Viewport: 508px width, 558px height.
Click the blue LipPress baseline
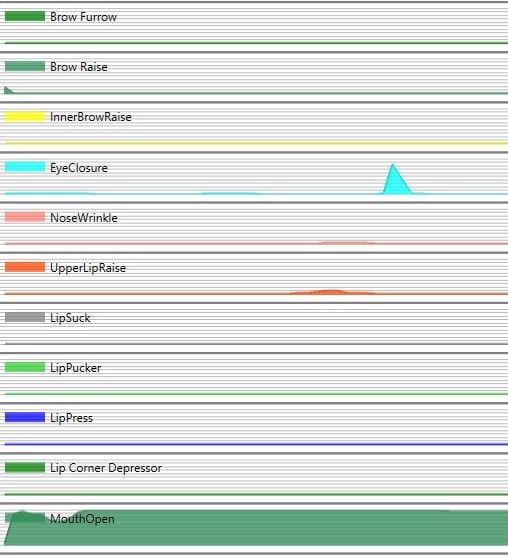[x=256, y=444]
